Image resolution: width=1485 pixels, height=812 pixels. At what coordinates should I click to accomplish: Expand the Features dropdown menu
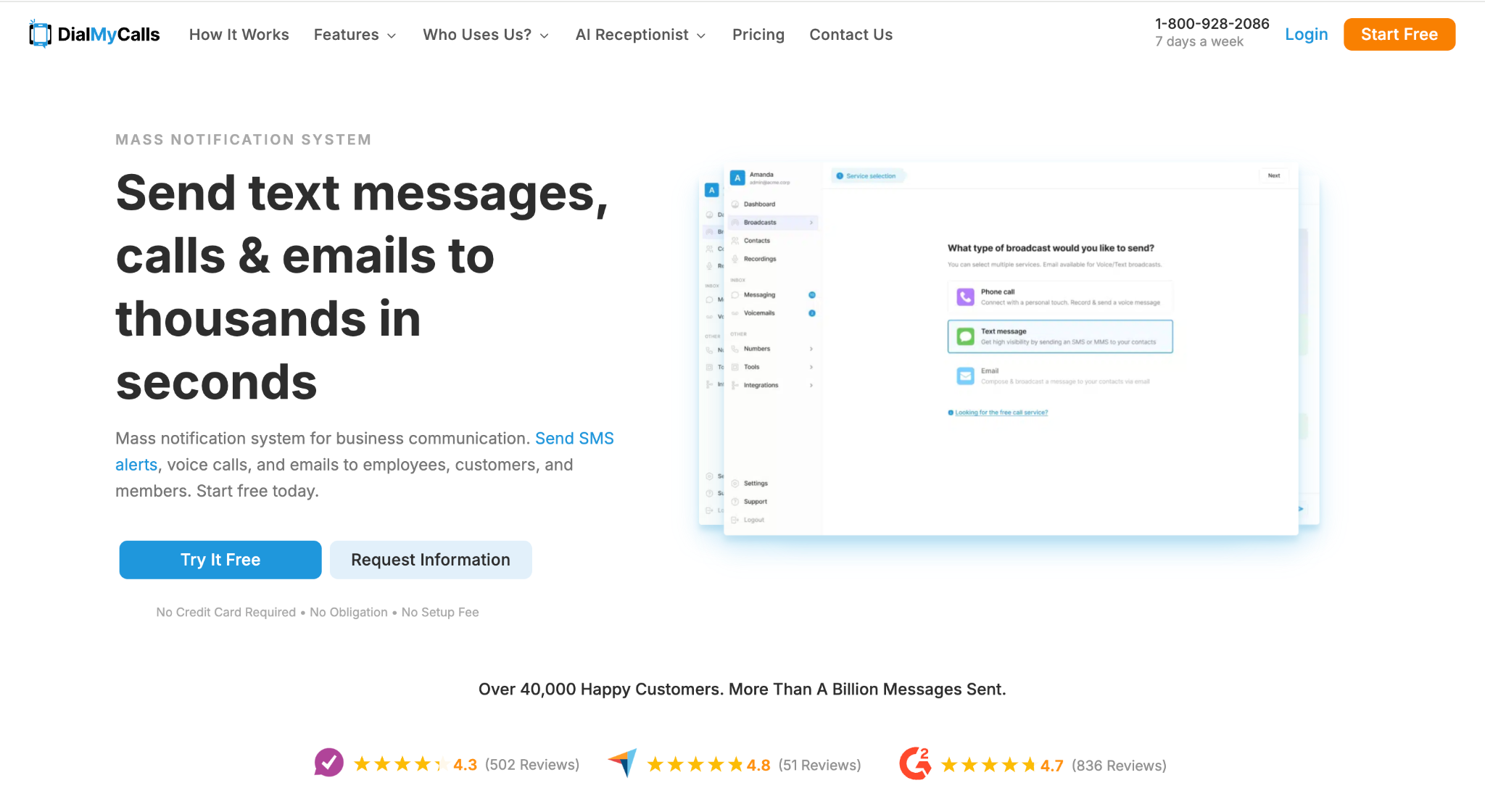coord(355,35)
